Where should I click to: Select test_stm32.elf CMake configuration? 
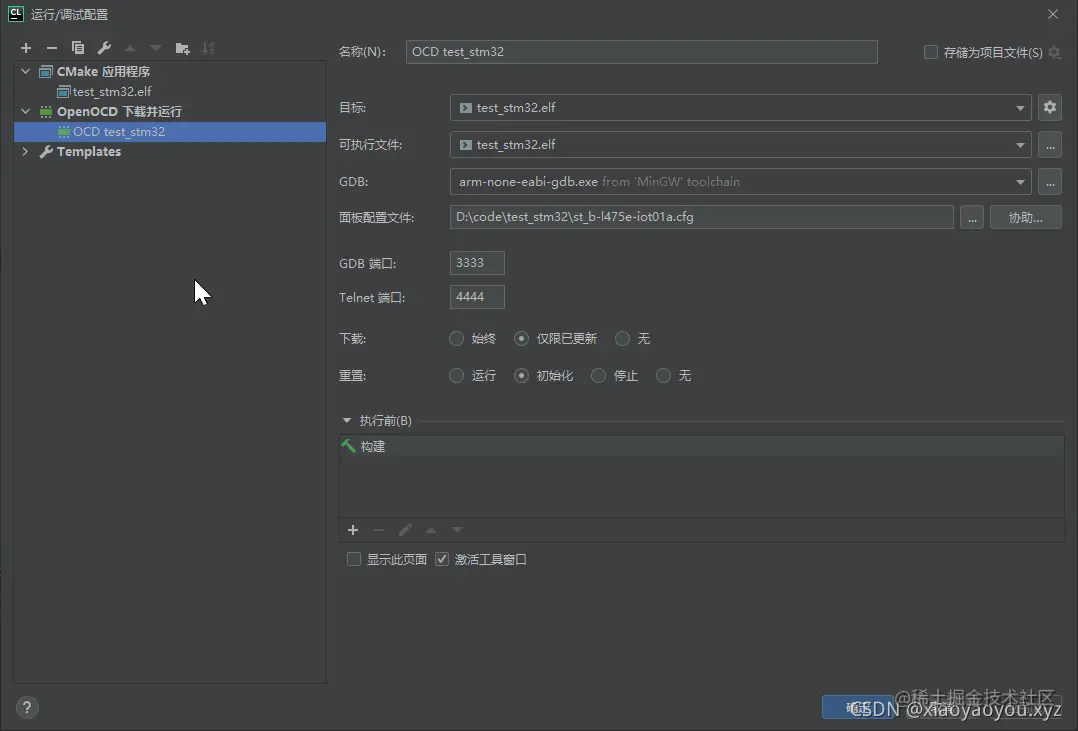(x=111, y=91)
